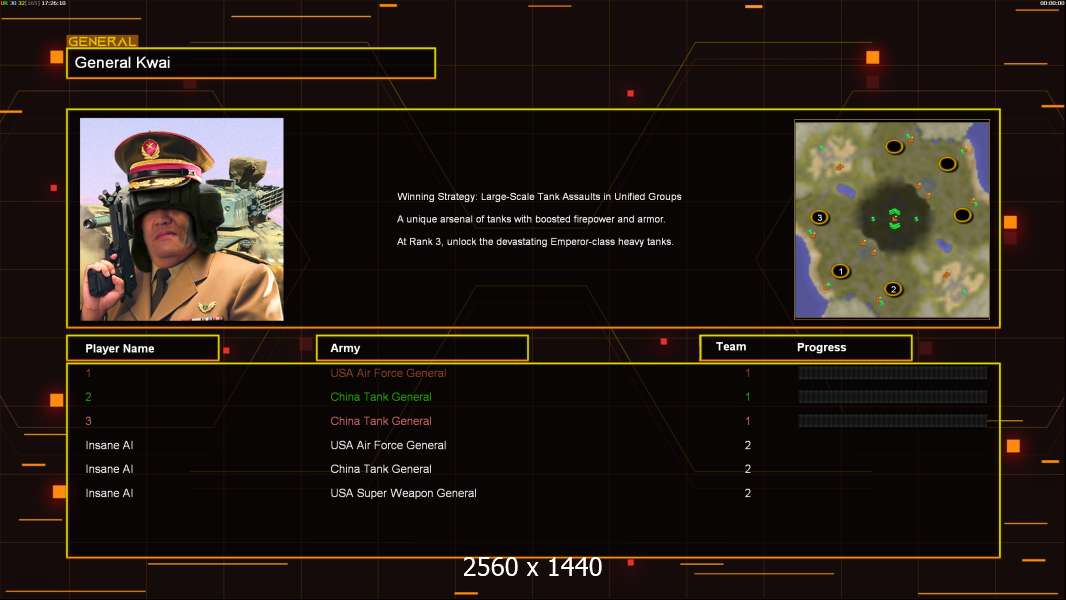This screenshot has width=1066, height=600.
Task: Click start position 2 marker on minimap
Action: 893,289
